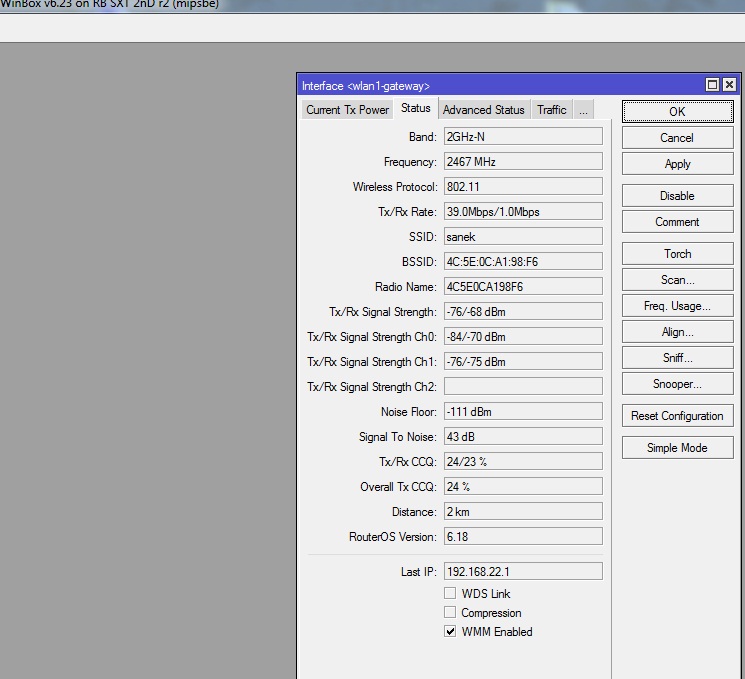745x679 pixels.
Task: Close the Interface wlan1-gateway window
Action: (729, 85)
